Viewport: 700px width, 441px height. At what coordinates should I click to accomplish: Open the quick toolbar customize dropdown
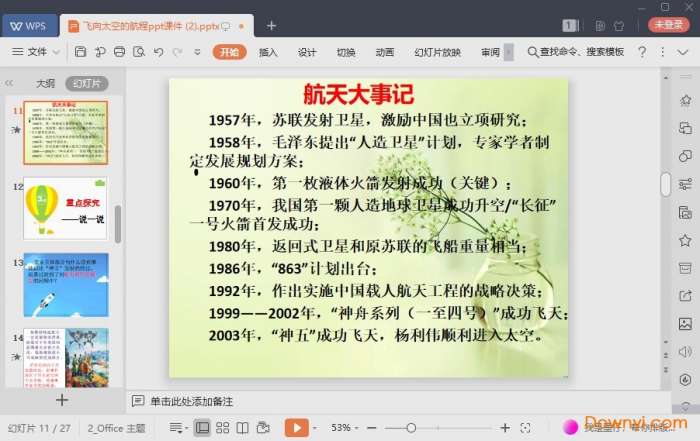(x=197, y=52)
